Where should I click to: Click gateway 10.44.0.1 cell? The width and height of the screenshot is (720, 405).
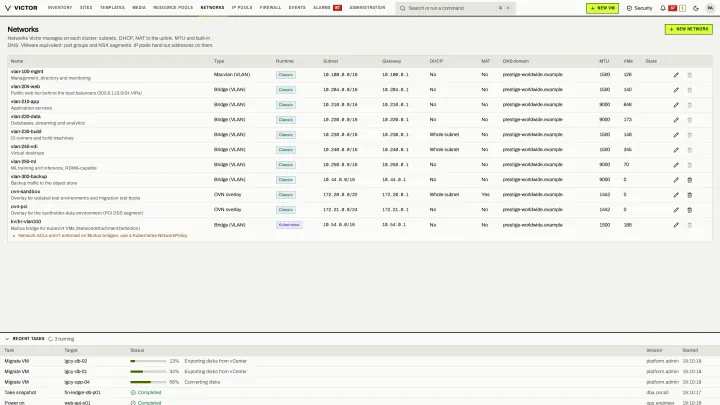click(x=394, y=180)
